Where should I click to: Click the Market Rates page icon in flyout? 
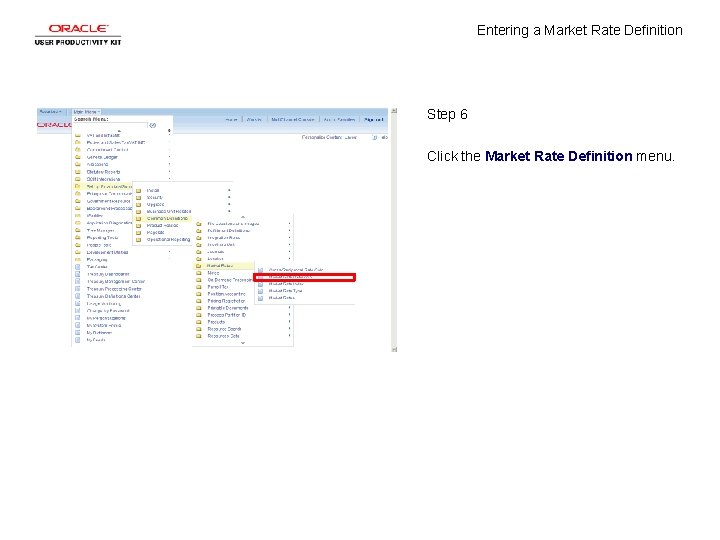[260, 298]
